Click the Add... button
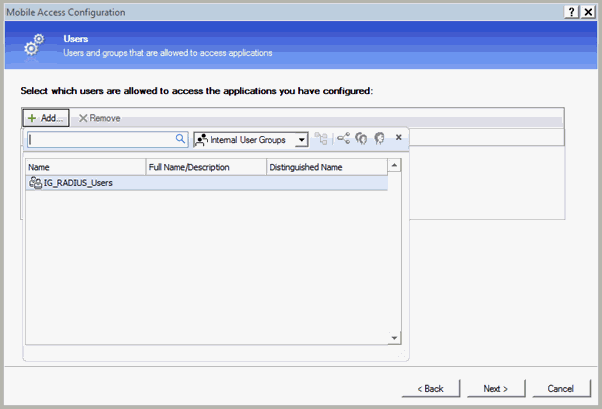 coord(46,118)
